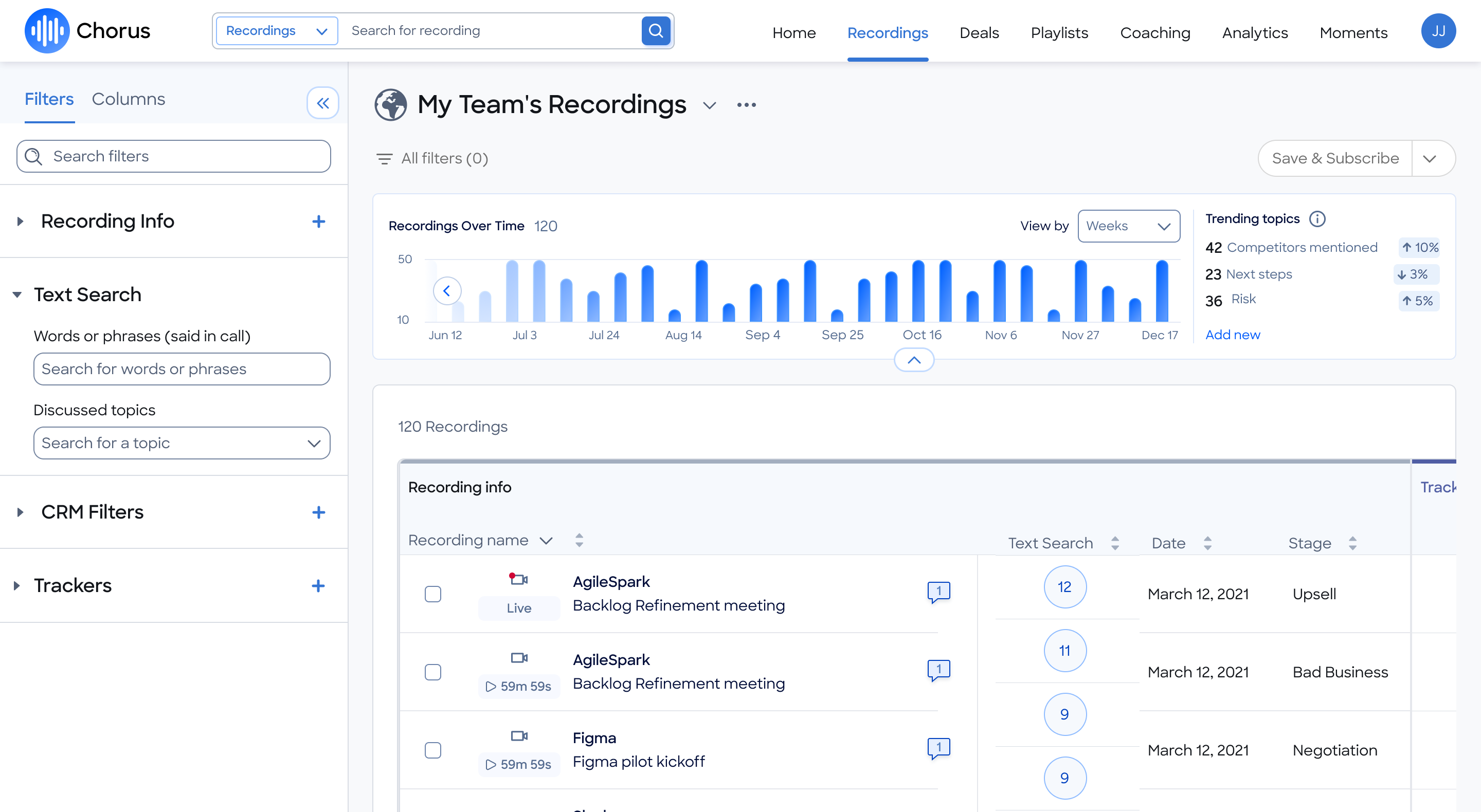Click the Search for words or phrases field
1481x812 pixels.
point(182,369)
